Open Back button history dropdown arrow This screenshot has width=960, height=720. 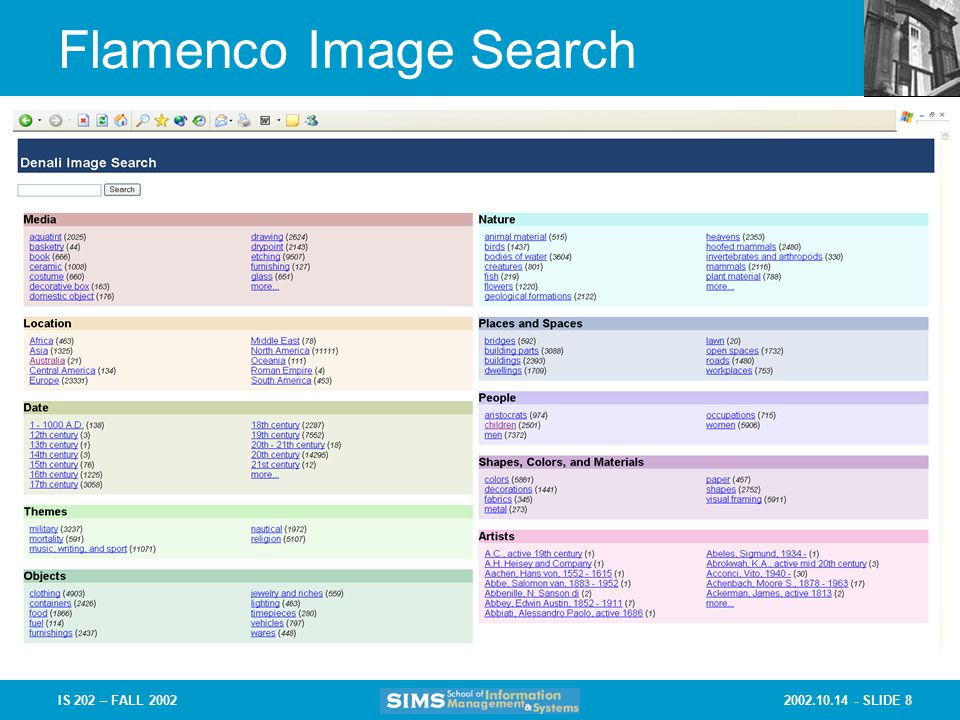[x=39, y=121]
